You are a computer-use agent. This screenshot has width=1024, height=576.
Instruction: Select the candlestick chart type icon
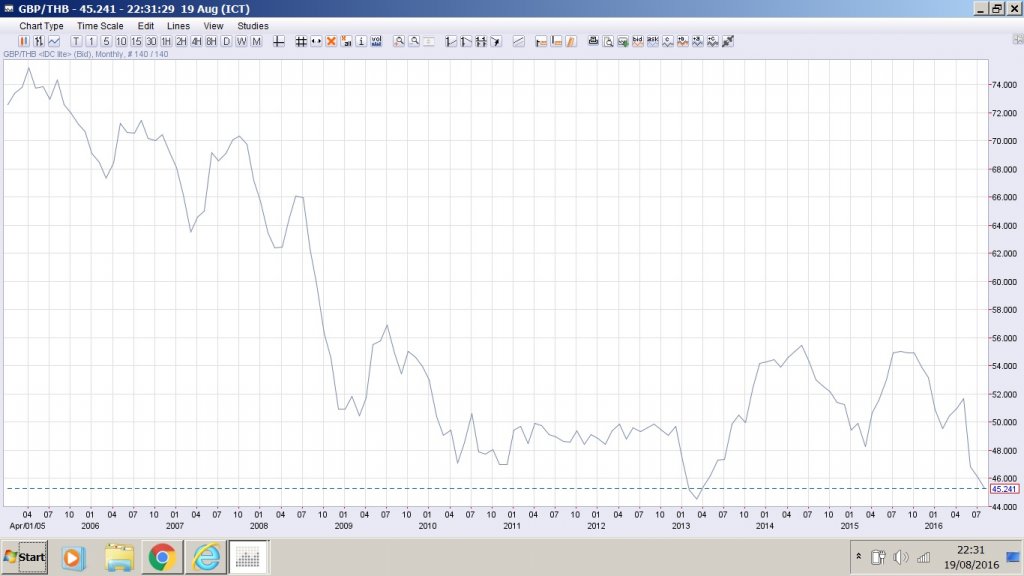point(24,41)
